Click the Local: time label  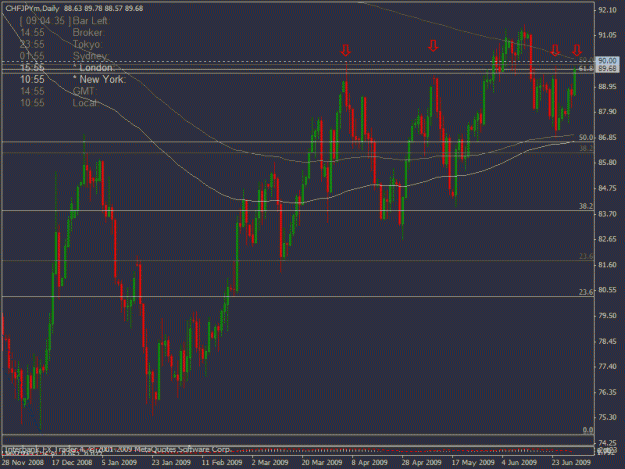point(85,103)
